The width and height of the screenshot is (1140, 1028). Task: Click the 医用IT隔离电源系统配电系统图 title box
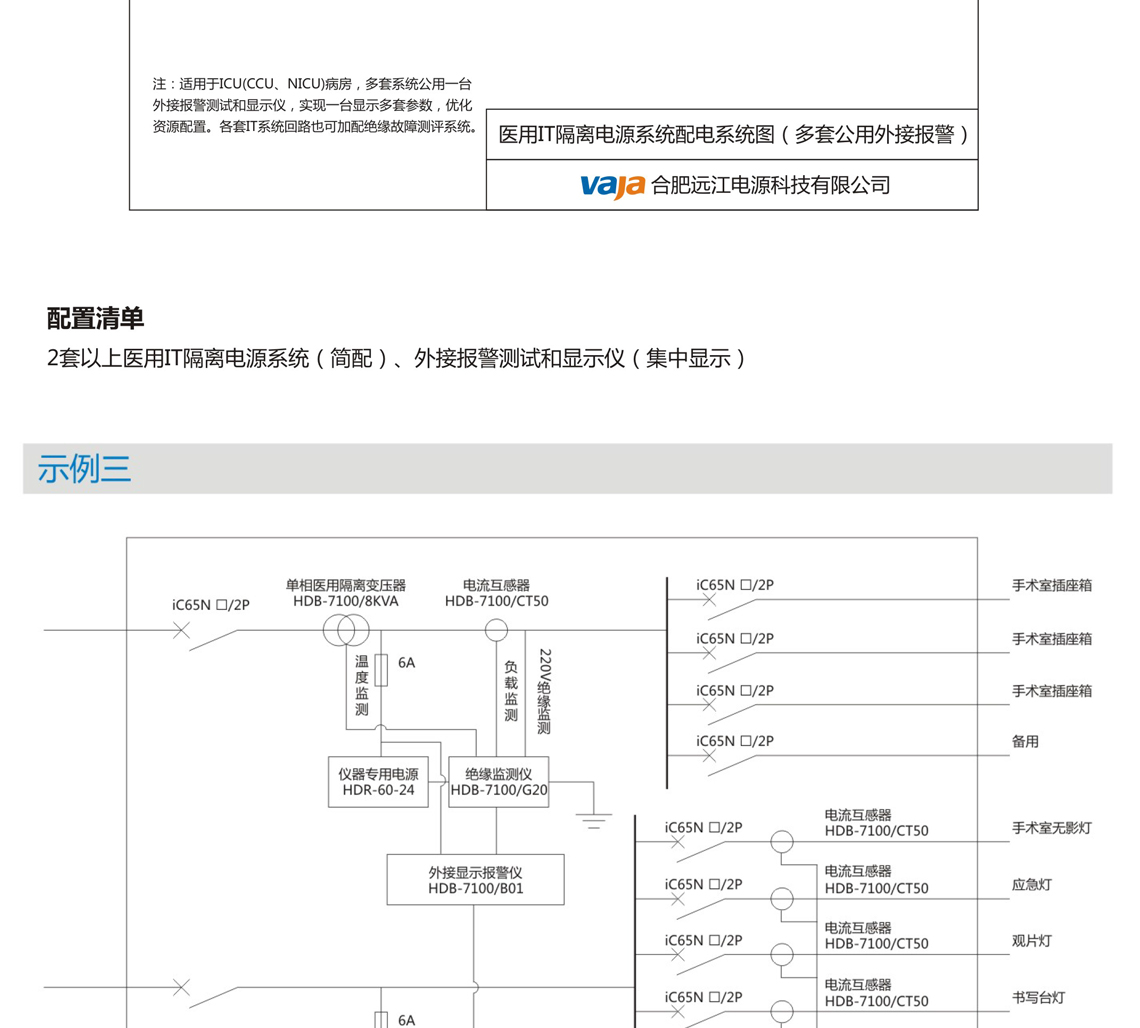[x=732, y=135]
